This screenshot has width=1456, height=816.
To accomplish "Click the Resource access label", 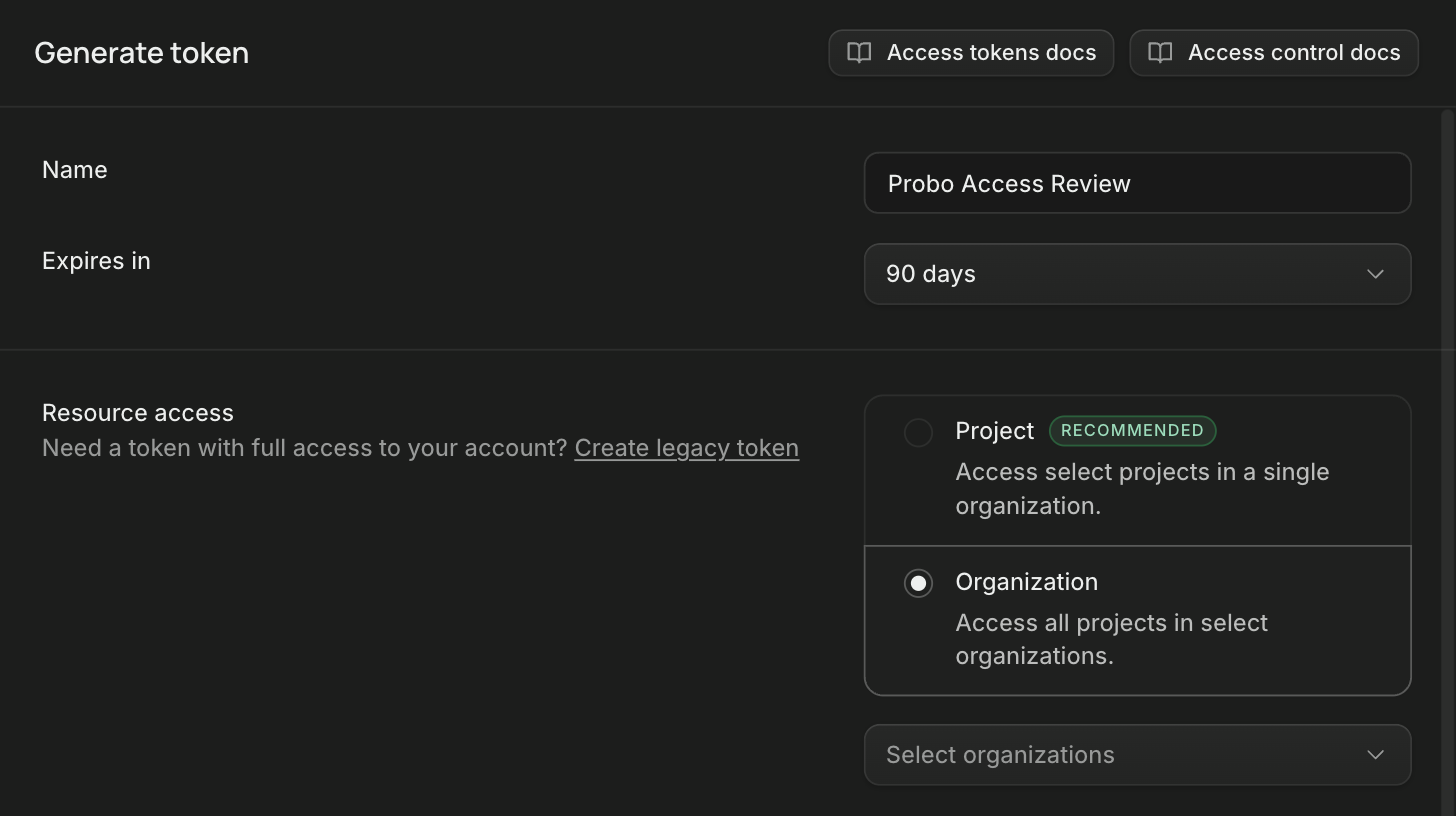I will (138, 413).
